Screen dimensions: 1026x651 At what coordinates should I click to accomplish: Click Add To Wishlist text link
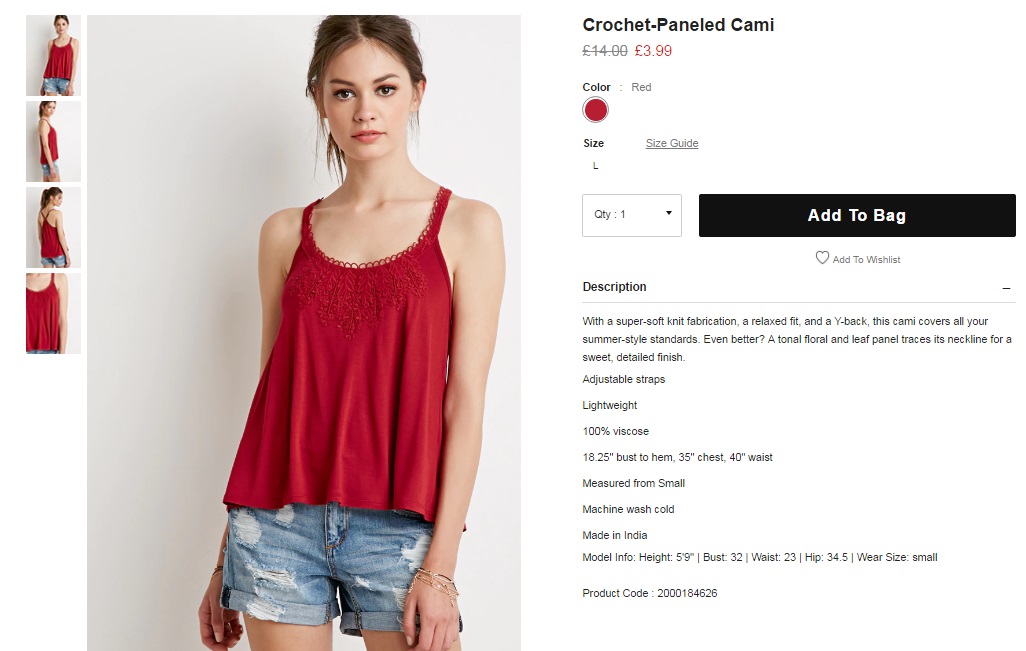pos(866,260)
